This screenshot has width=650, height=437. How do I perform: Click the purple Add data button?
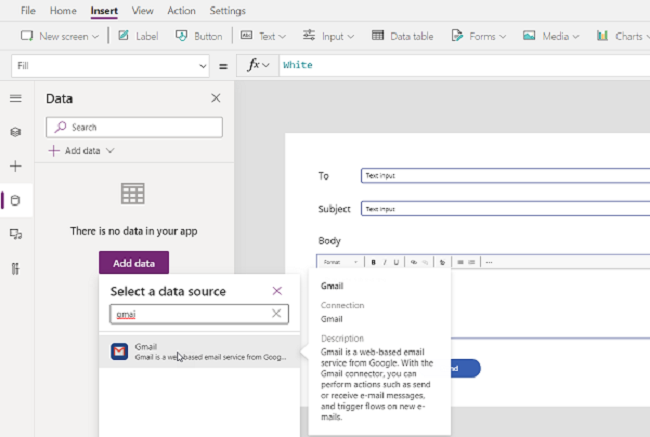click(134, 263)
